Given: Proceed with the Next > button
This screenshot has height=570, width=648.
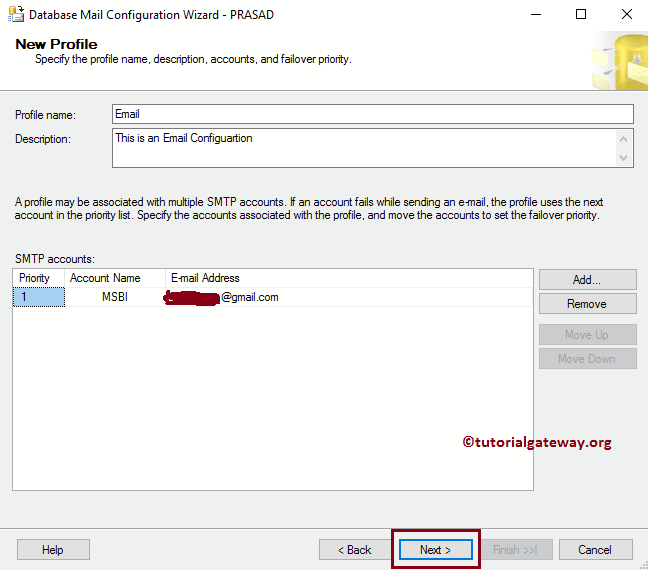Looking at the screenshot, I should pos(436,550).
